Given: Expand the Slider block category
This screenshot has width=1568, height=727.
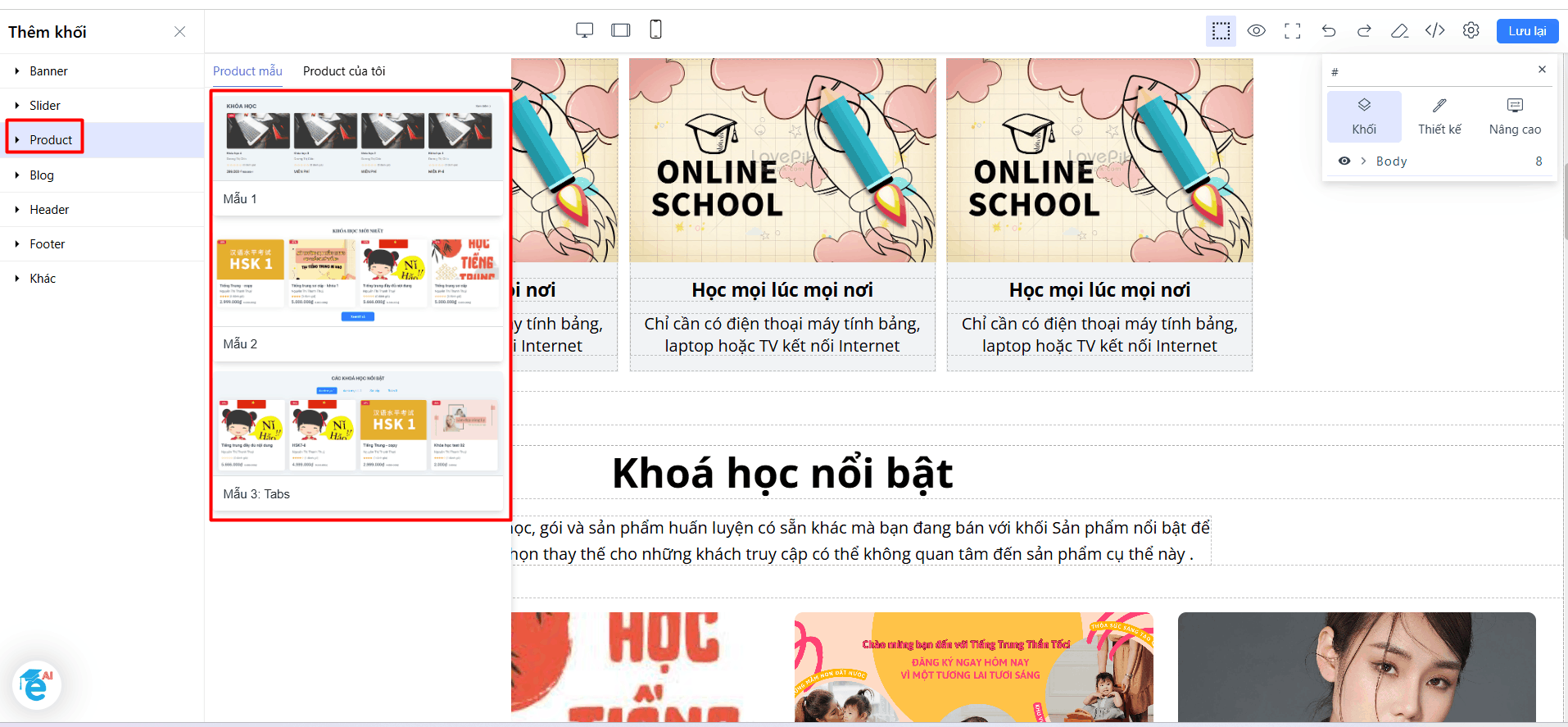Looking at the screenshot, I should point(102,106).
